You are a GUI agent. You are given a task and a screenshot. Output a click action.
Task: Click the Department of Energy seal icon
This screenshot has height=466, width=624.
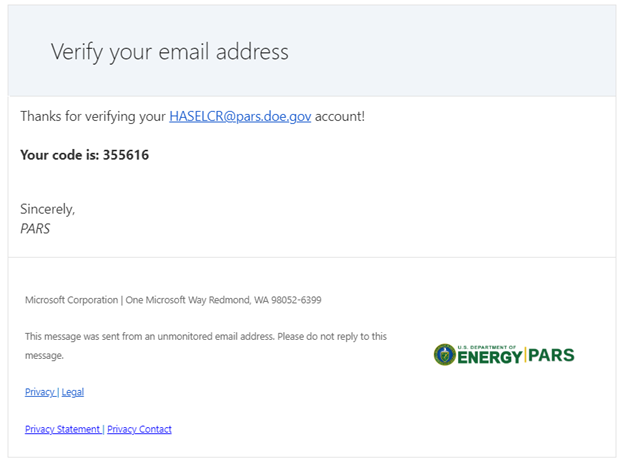tap(444, 355)
